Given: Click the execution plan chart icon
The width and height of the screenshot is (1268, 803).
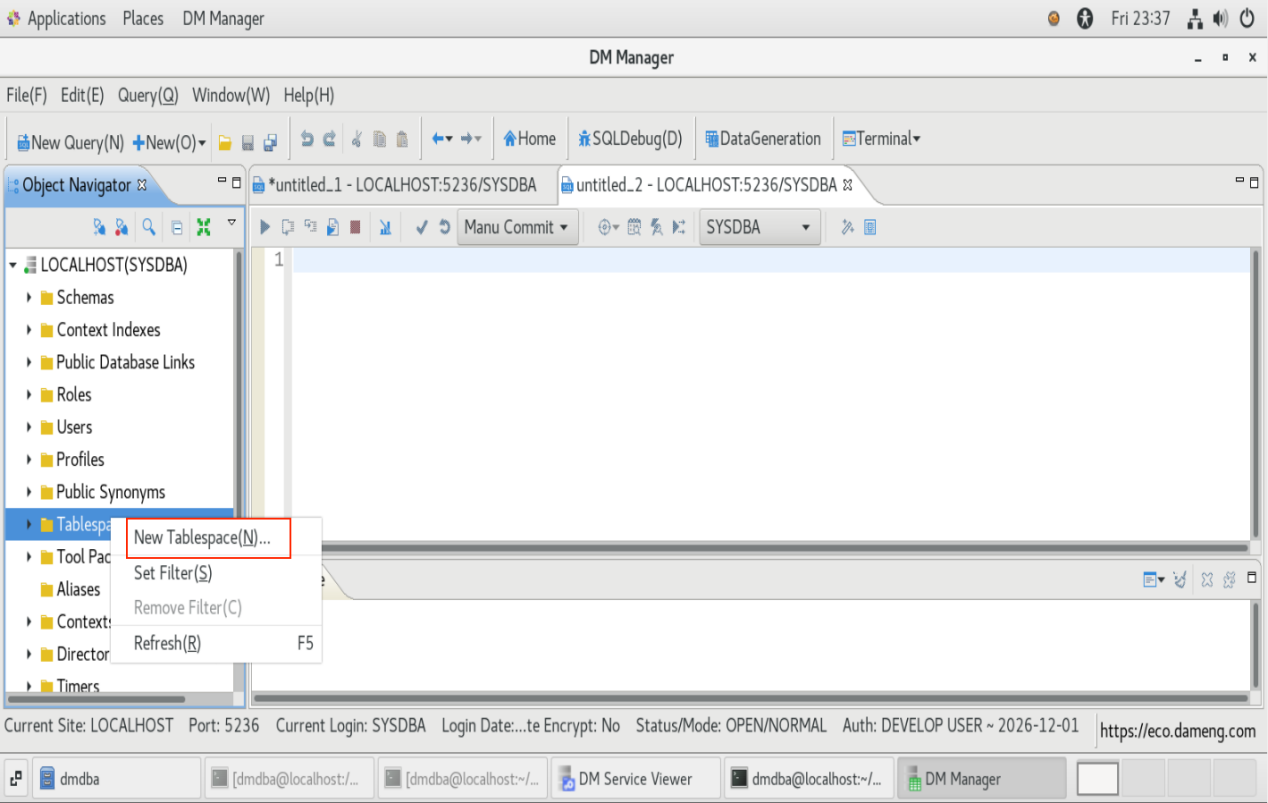Looking at the screenshot, I should (385, 227).
